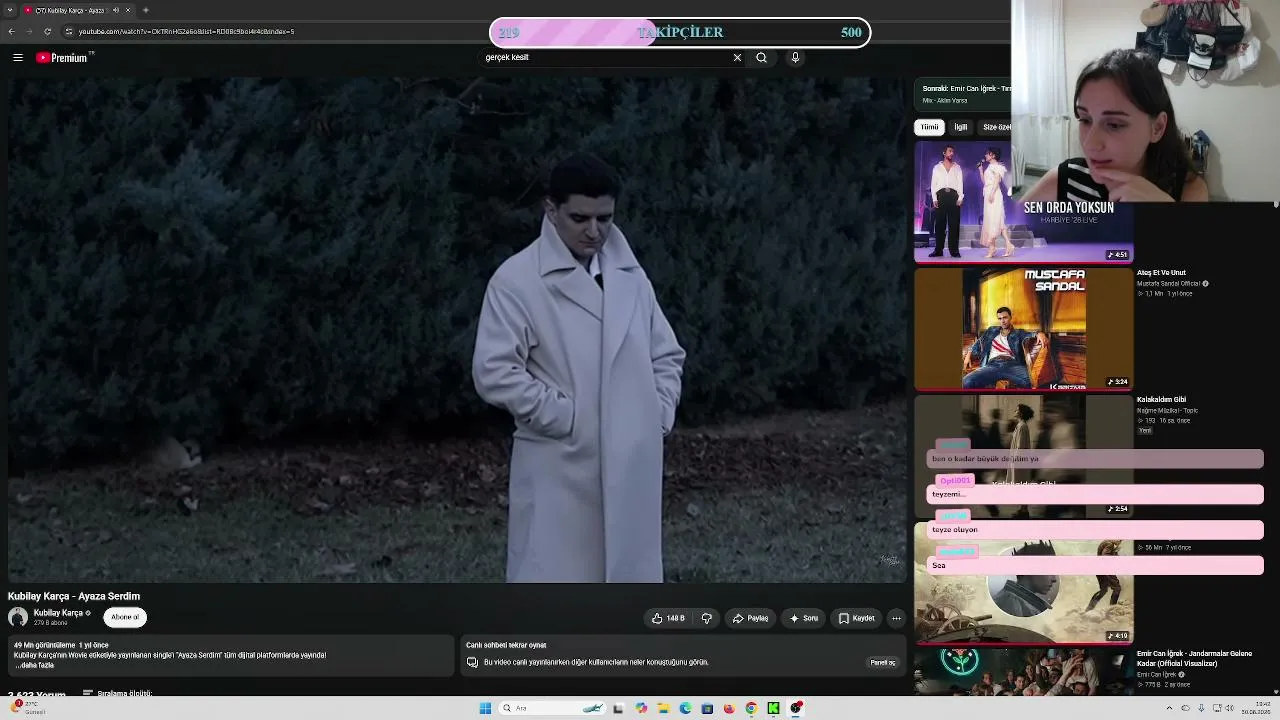Play the 'Sen Orda Yoksun' video thumbnail
The width and height of the screenshot is (1280, 720).
point(1023,202)
